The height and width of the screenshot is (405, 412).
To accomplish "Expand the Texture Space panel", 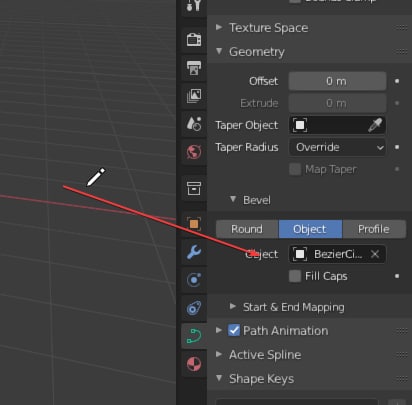I will click(219, 27).
